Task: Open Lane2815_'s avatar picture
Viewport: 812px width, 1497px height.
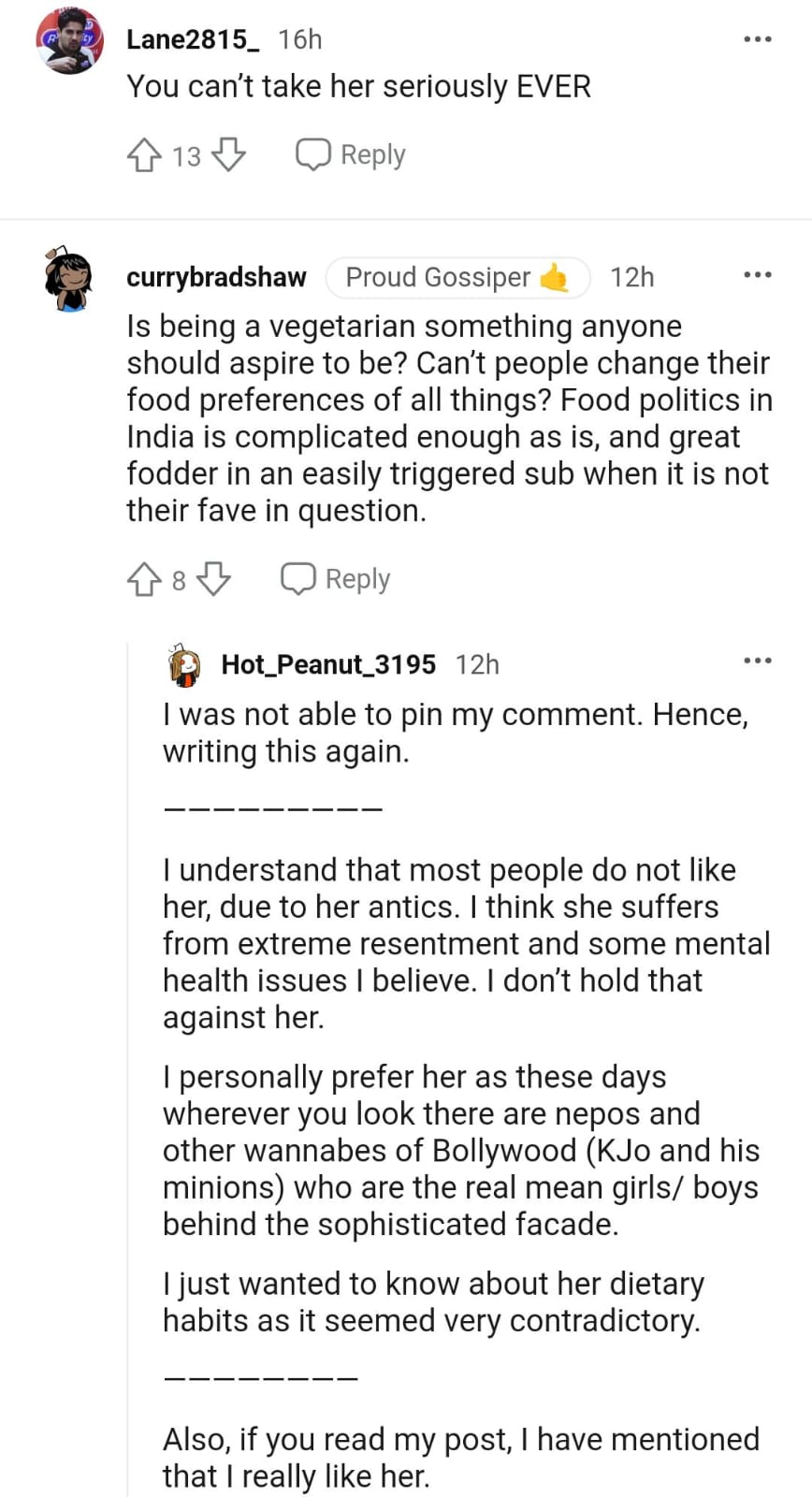Action: click(x=68, y=41)
